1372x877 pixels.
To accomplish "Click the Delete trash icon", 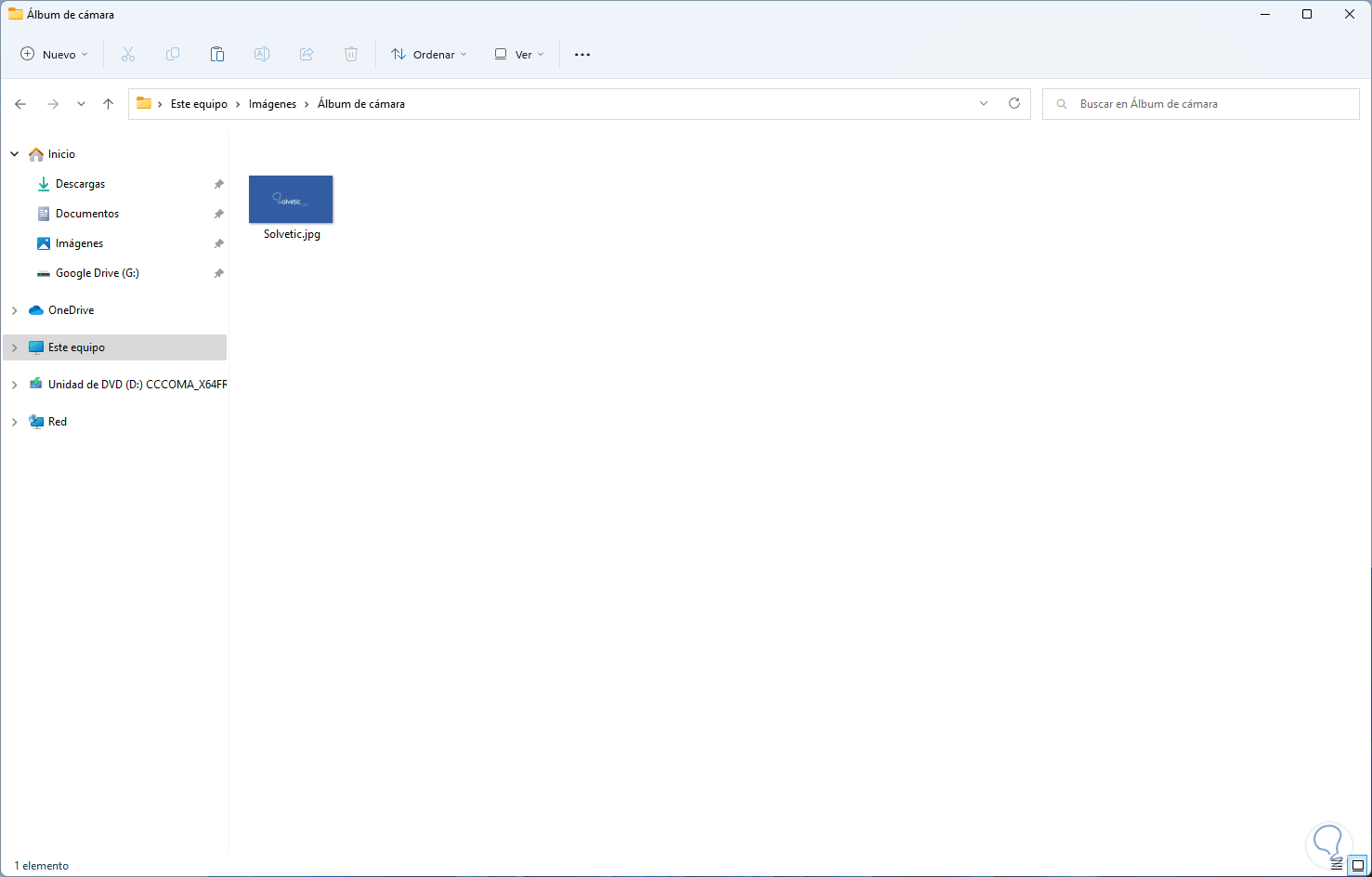I will [x=351, y=55].
